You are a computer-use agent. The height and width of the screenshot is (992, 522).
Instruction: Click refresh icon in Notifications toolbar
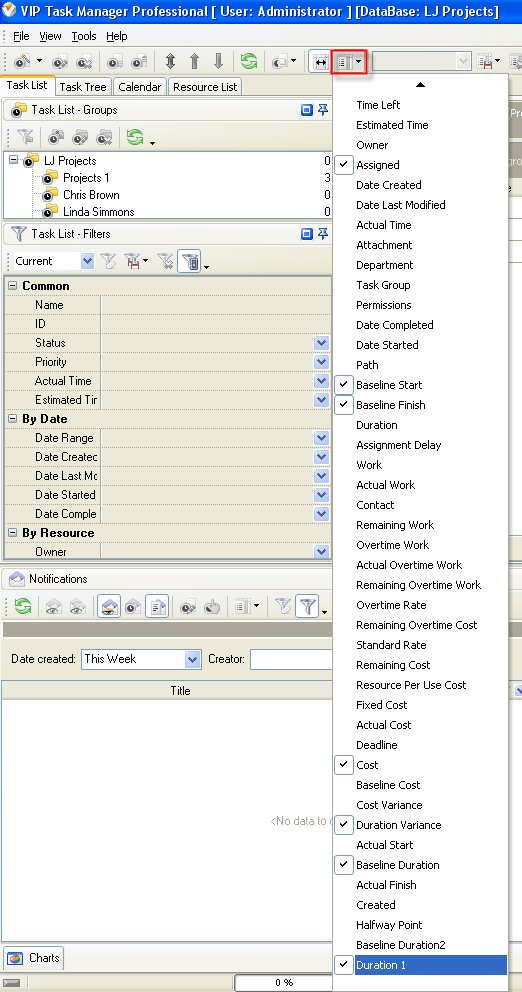(x=23, y=607)
